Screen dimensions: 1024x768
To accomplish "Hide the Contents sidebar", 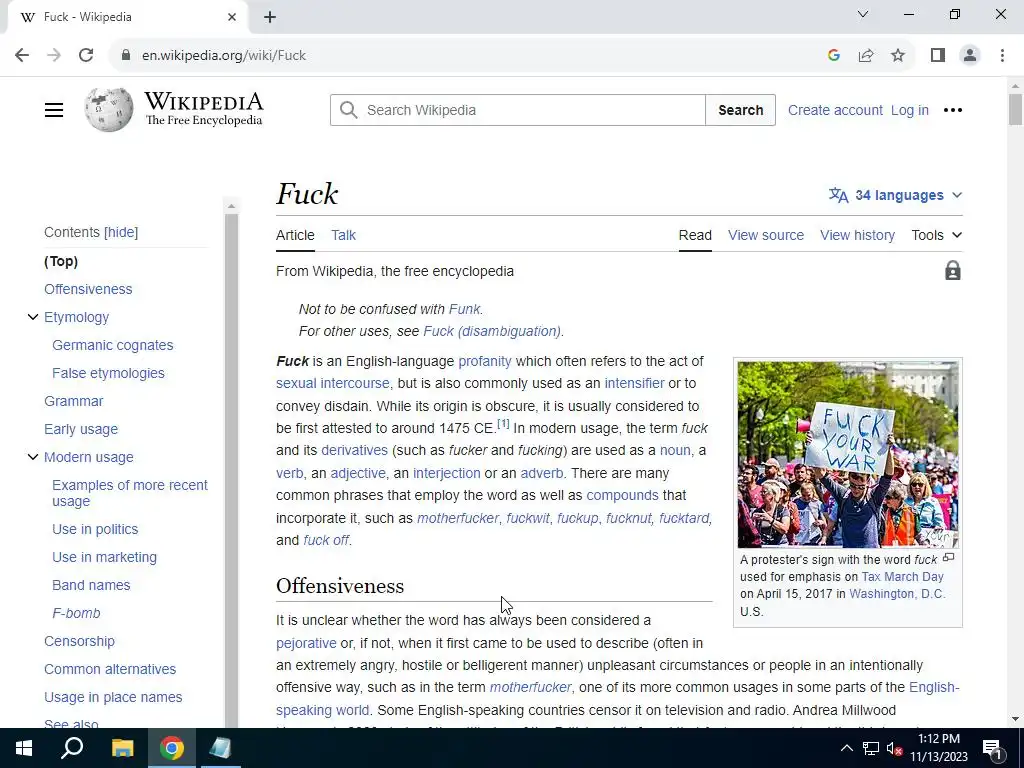I will 121,232.
